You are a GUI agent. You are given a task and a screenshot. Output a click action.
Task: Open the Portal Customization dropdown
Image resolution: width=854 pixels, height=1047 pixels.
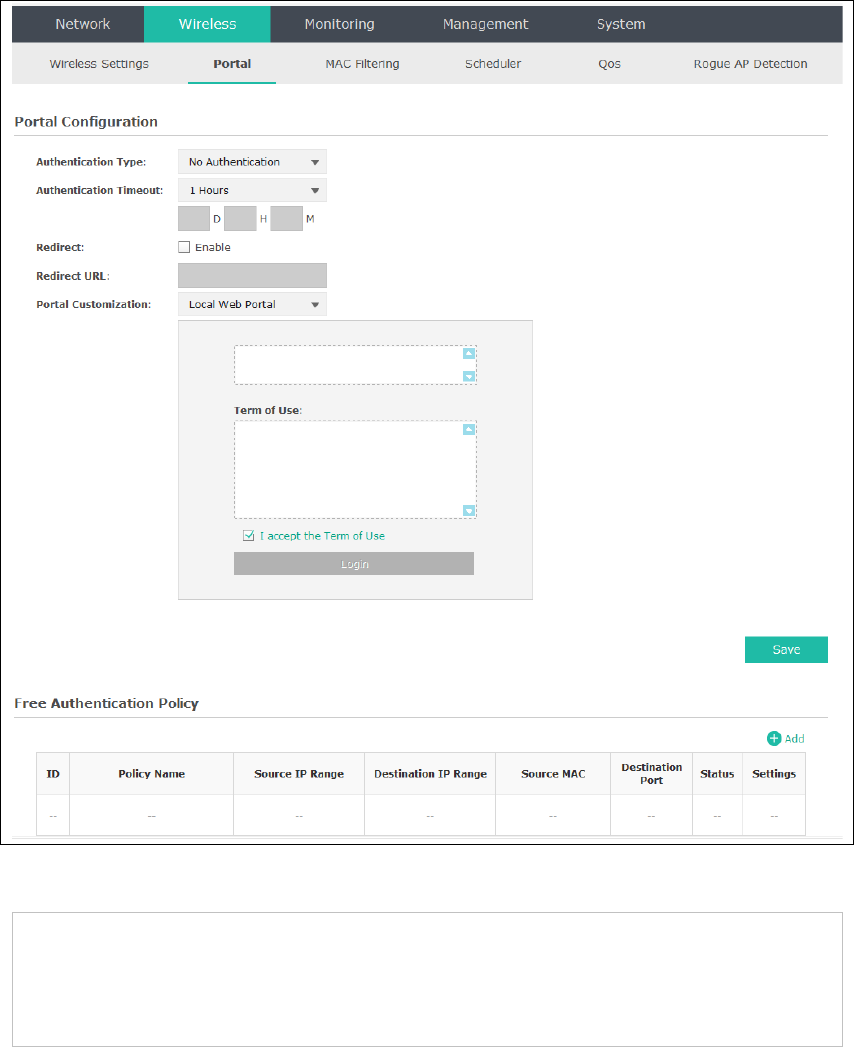pos(252,304)
